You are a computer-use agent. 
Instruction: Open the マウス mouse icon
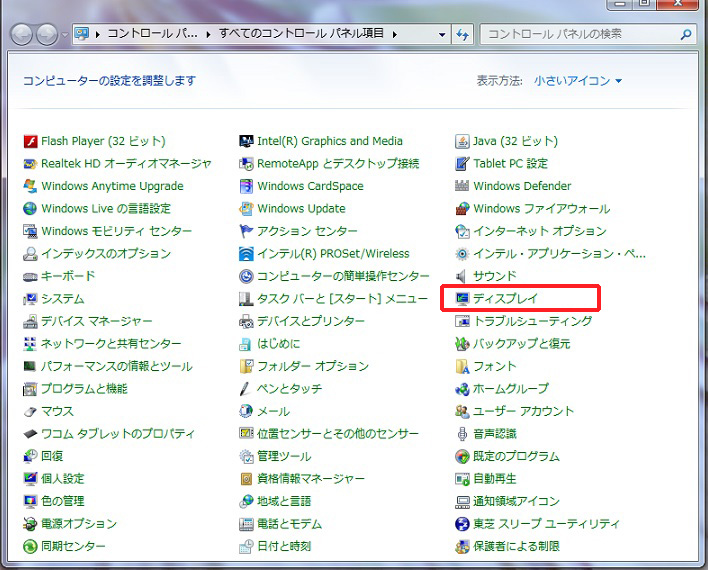tap(30, 411)
